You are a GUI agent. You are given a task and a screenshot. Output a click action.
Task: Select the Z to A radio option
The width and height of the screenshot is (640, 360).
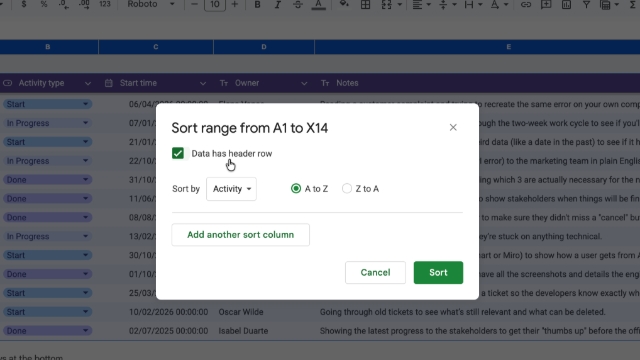click(347, 189)
